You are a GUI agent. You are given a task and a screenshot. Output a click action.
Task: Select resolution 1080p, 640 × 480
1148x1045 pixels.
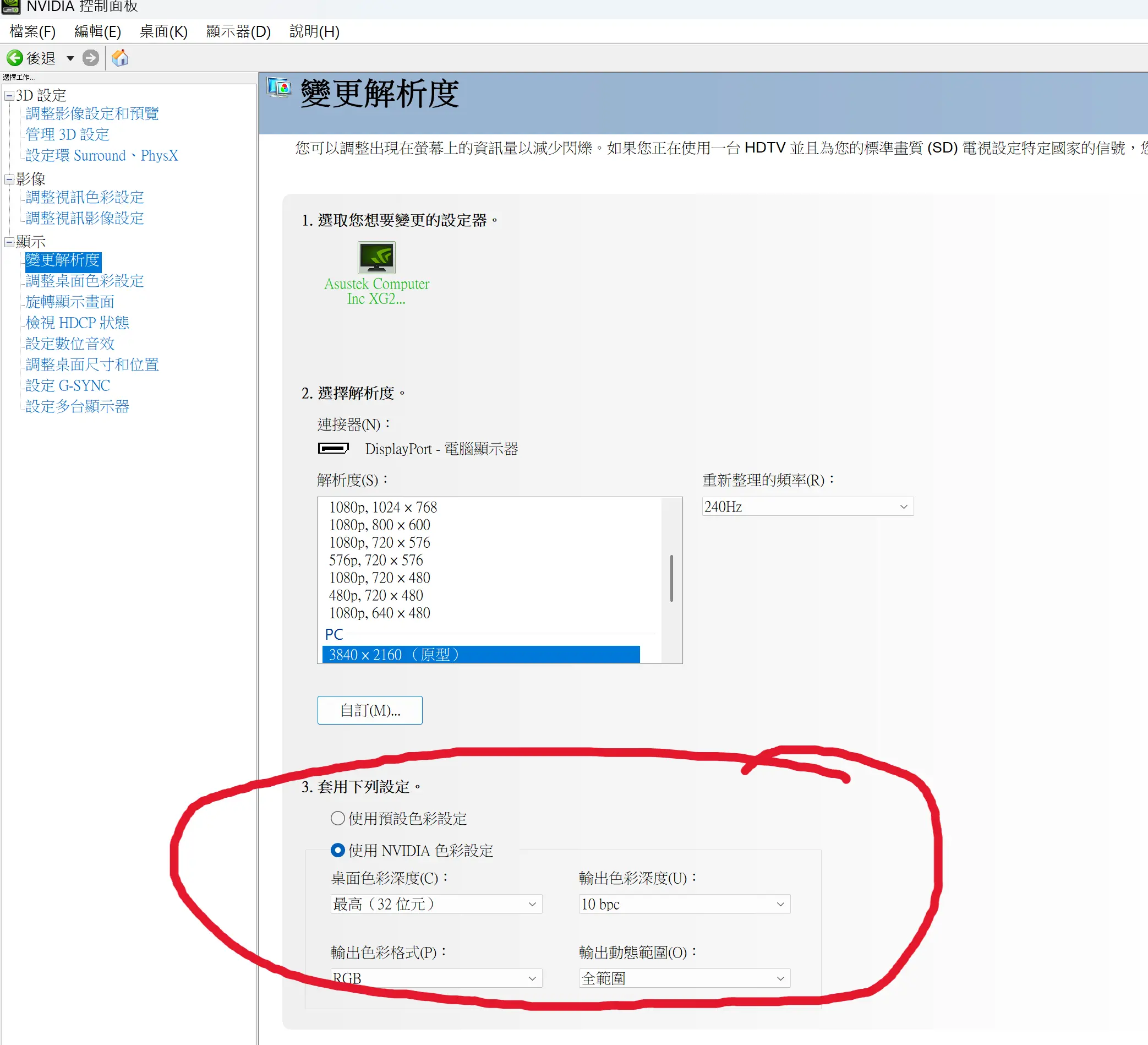(x=380, y=613)
